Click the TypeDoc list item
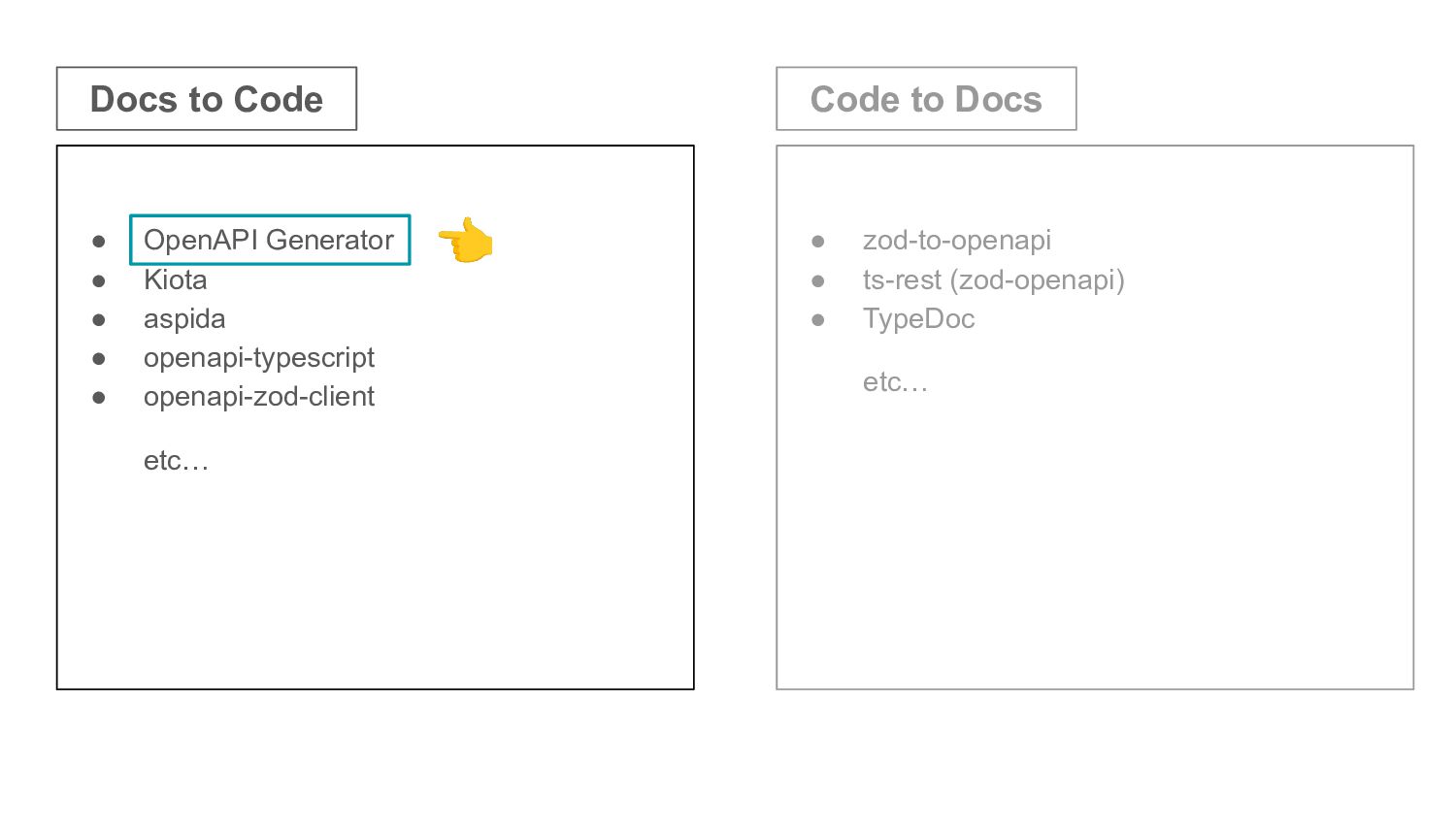Viewport: 1456px width, 819px height. 918,319
